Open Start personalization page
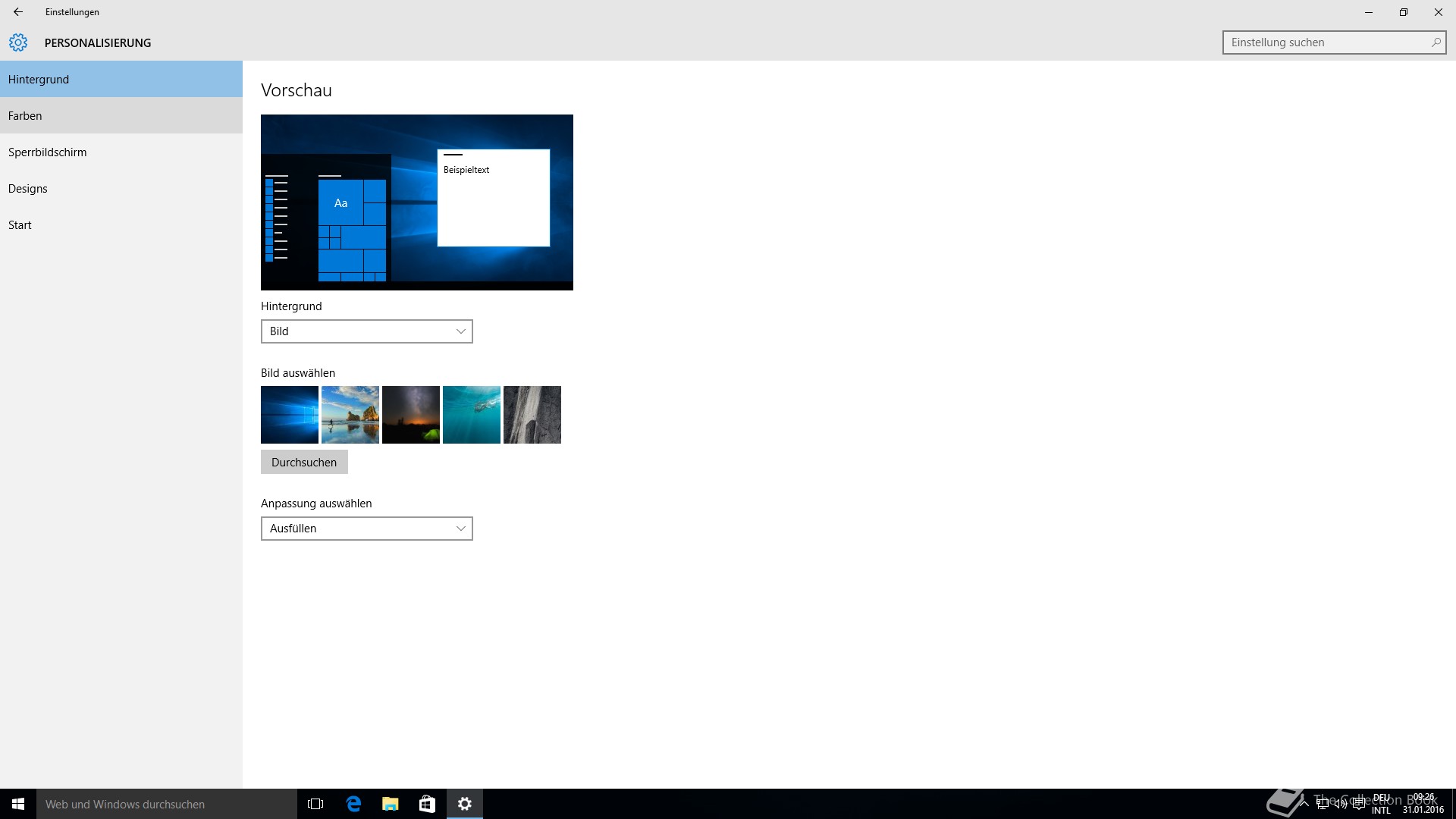 tap(121, 224)
